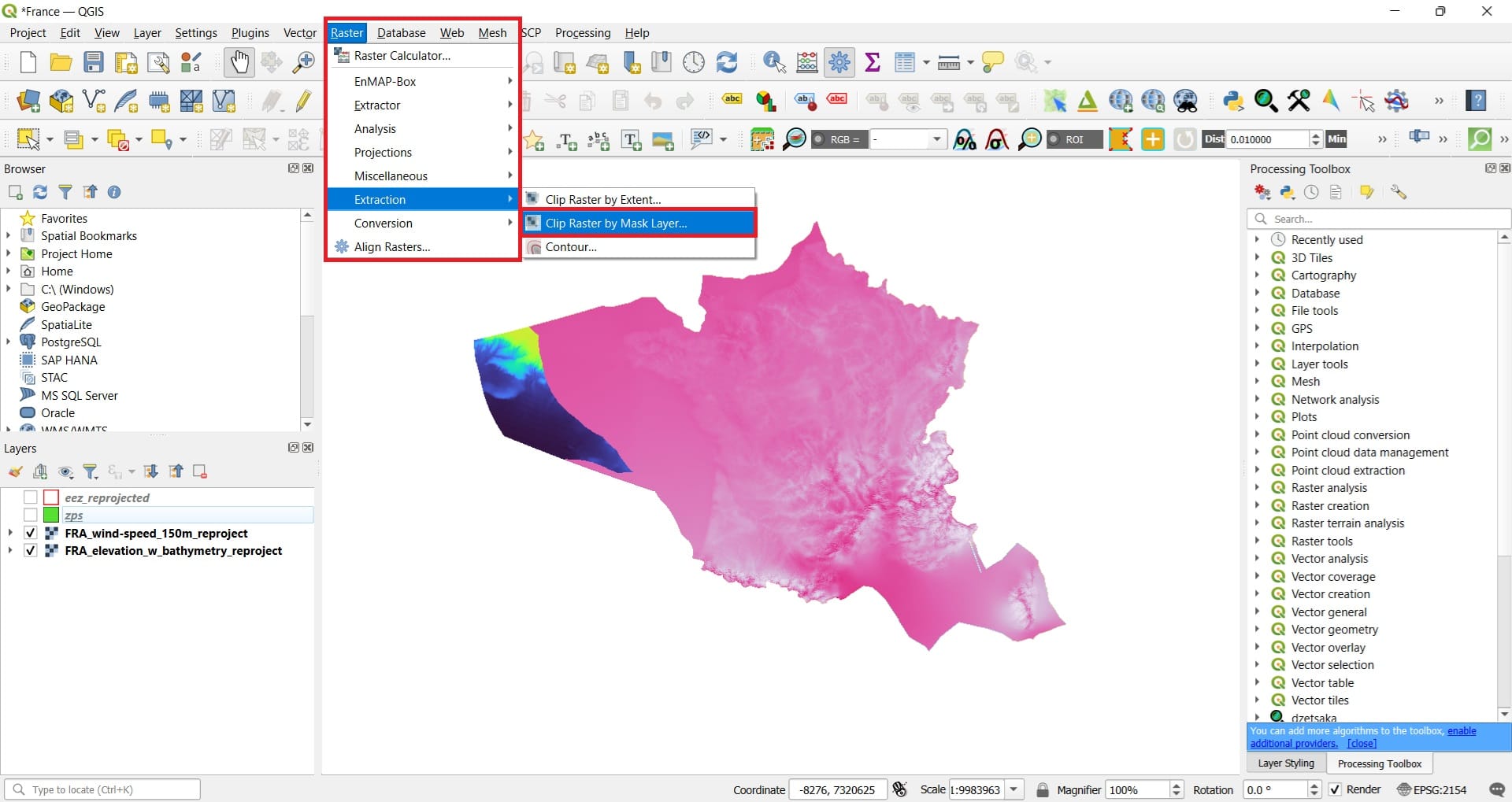This screenshot has width=1512, height=802.
Task: Open Processing Toolbox options wrench icon
Action: pos(1399,192)
